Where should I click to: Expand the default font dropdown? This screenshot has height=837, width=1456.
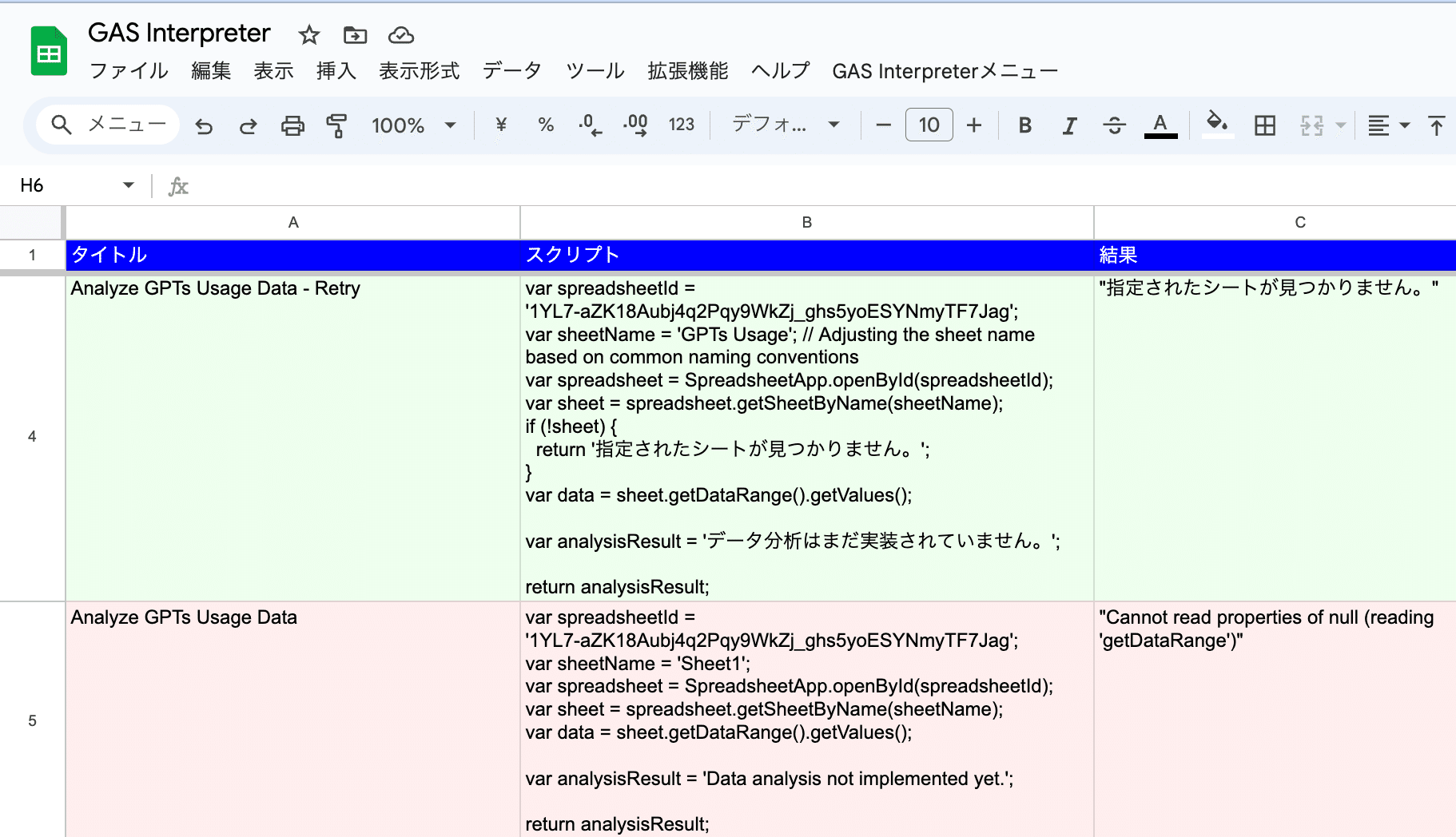click(786, 125)
